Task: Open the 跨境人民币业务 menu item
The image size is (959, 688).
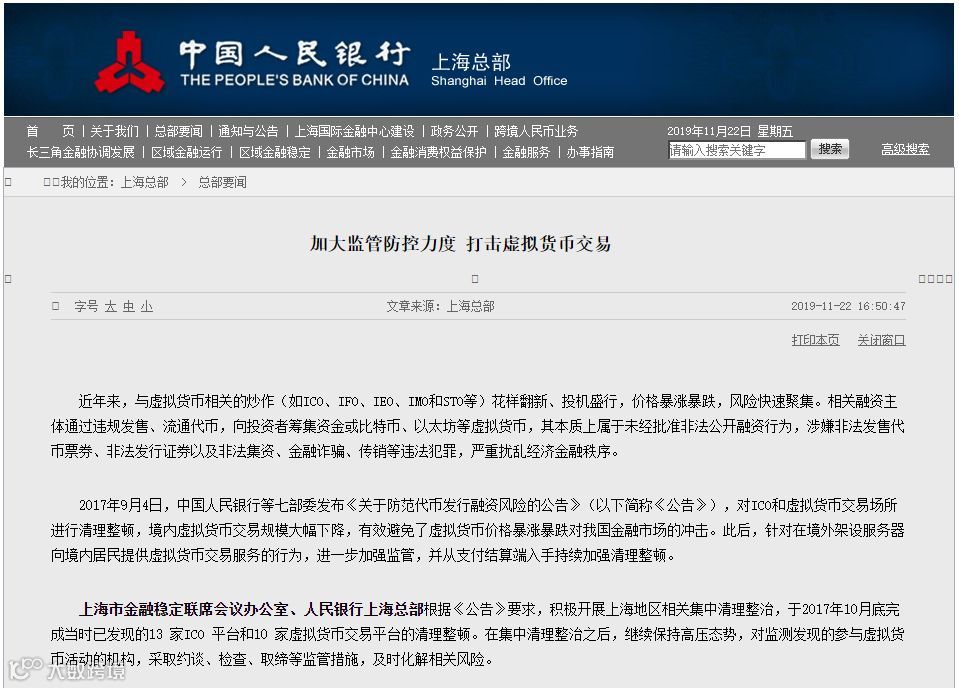Action: [536, 131]
